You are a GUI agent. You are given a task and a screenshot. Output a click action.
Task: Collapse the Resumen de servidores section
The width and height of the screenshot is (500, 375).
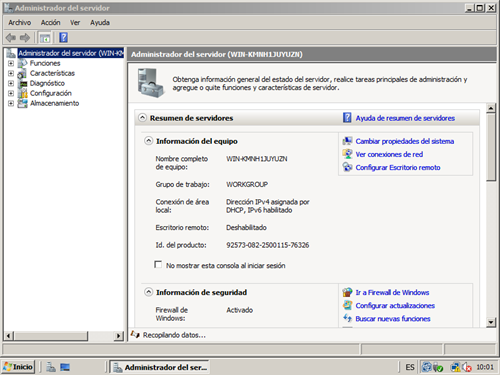(142, 118)
